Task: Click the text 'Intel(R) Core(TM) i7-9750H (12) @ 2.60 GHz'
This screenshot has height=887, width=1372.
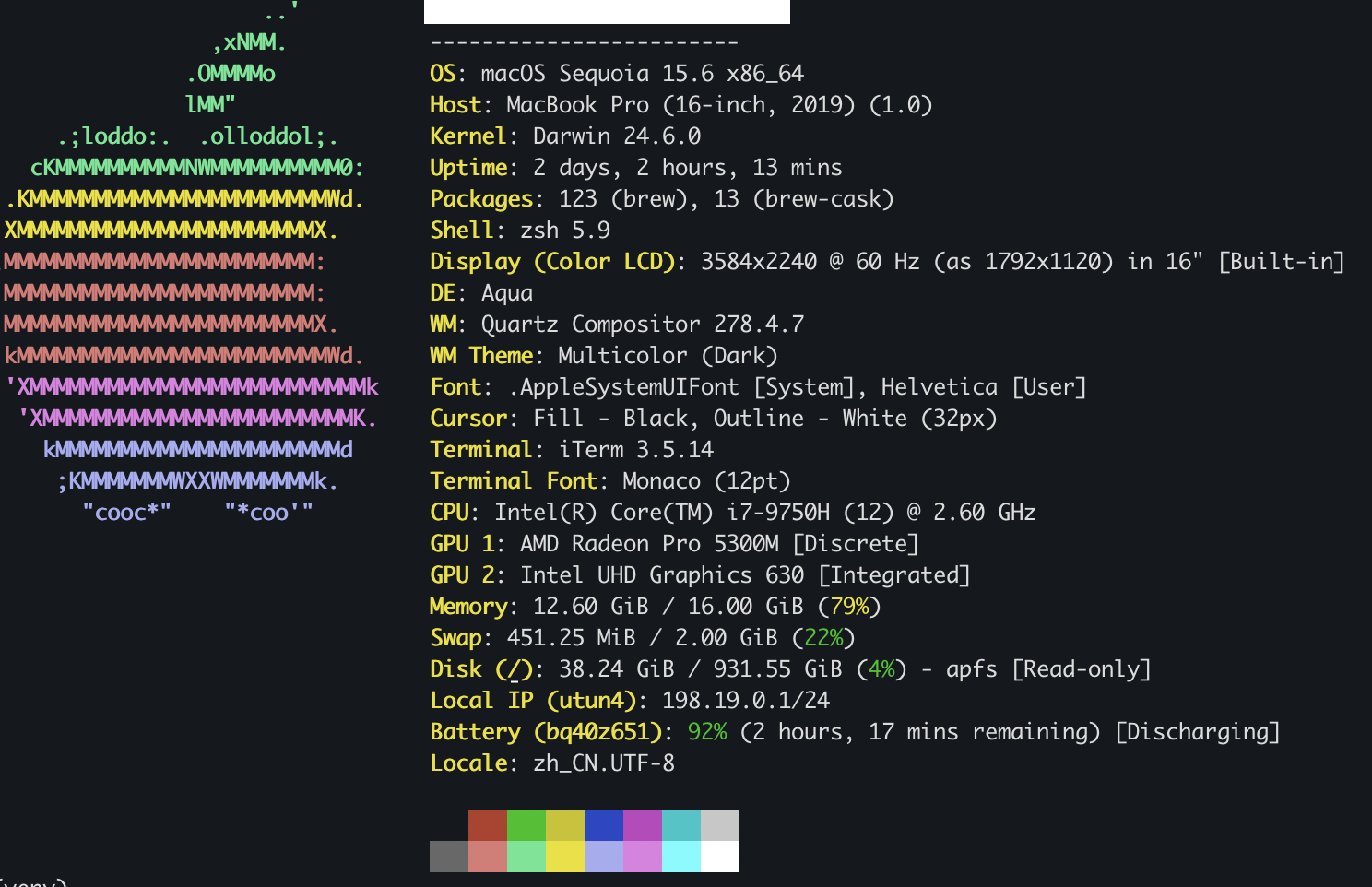Action: pyautogui.click(x=765, y=513)
